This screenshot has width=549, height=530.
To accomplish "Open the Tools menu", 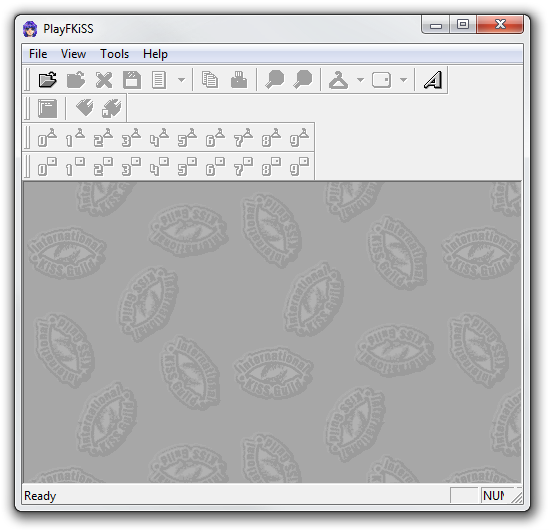I will (114, 54).
